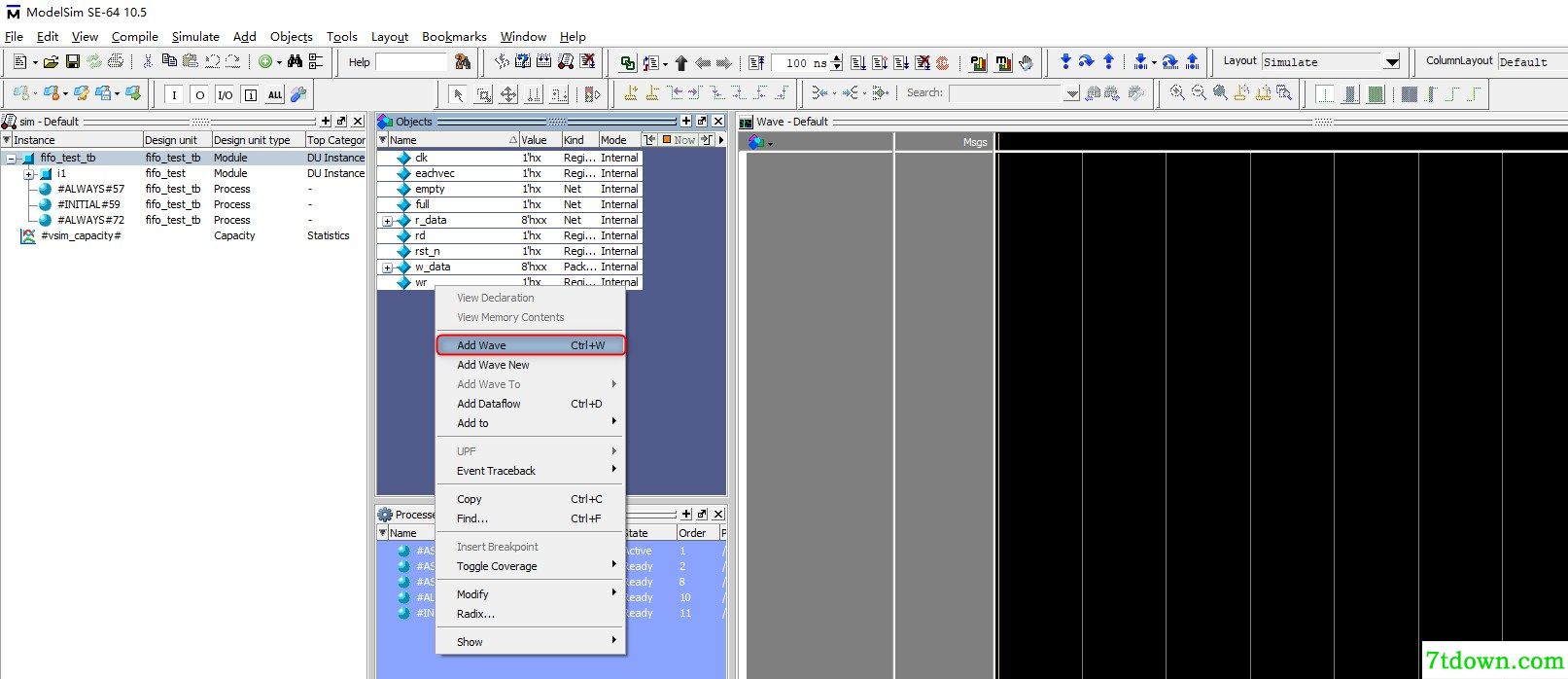This screenshot has height=679, width=1568.
Task: Click the hand icon in top toolbar
Action: click(x=1026, y=62)
